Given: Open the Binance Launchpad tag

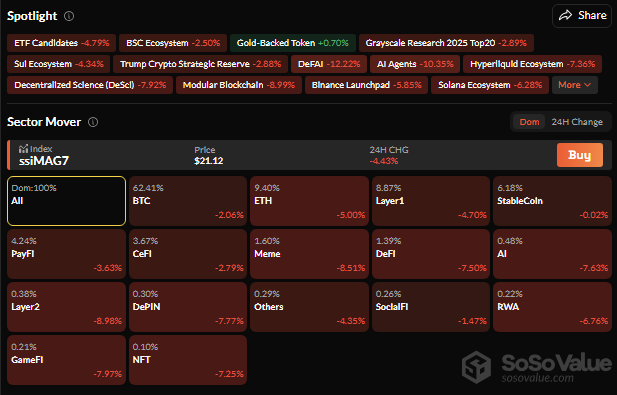Looking at the screenshot, I should click(366, 85).
